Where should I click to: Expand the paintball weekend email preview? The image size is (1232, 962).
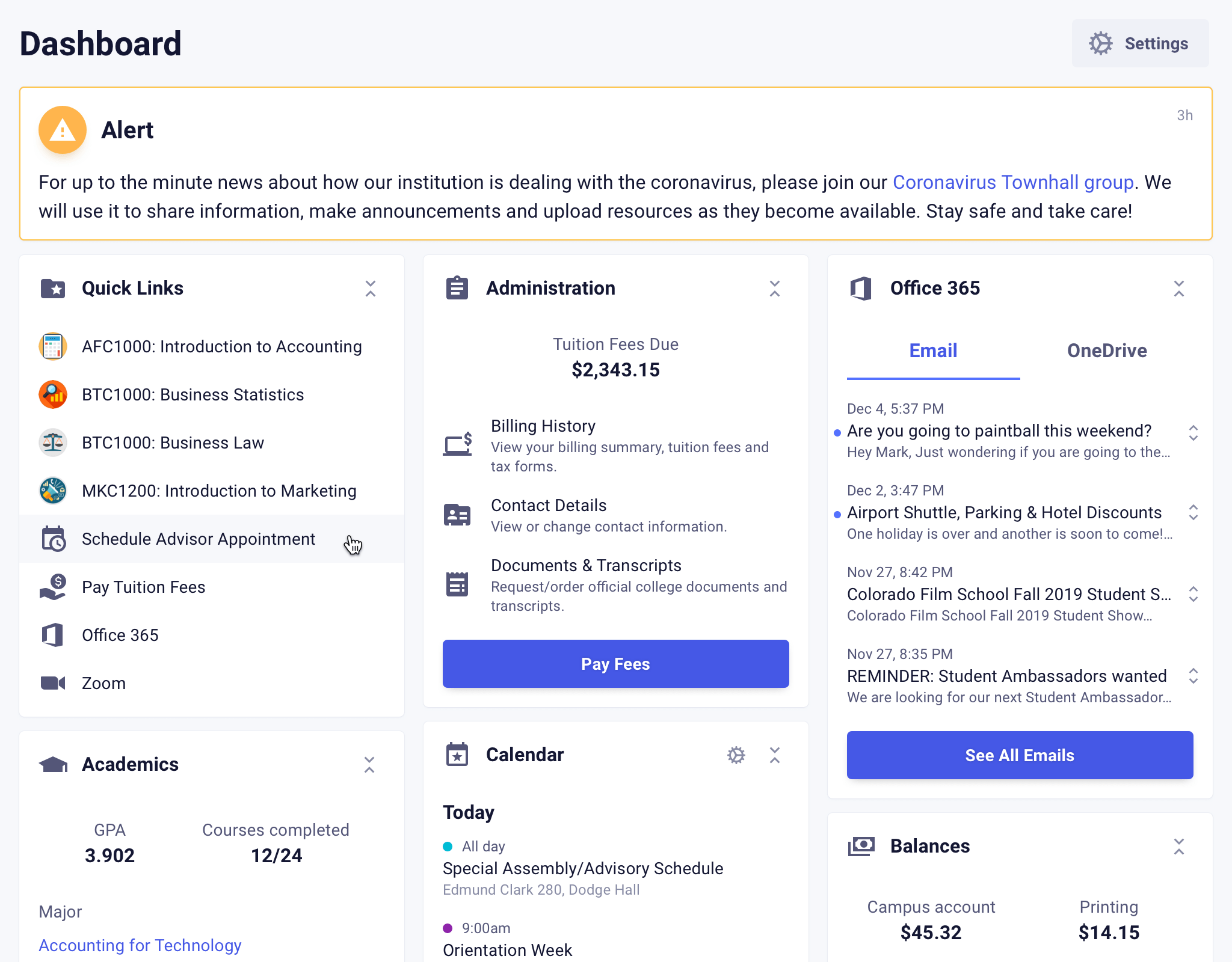click(x=1194, y=434)
